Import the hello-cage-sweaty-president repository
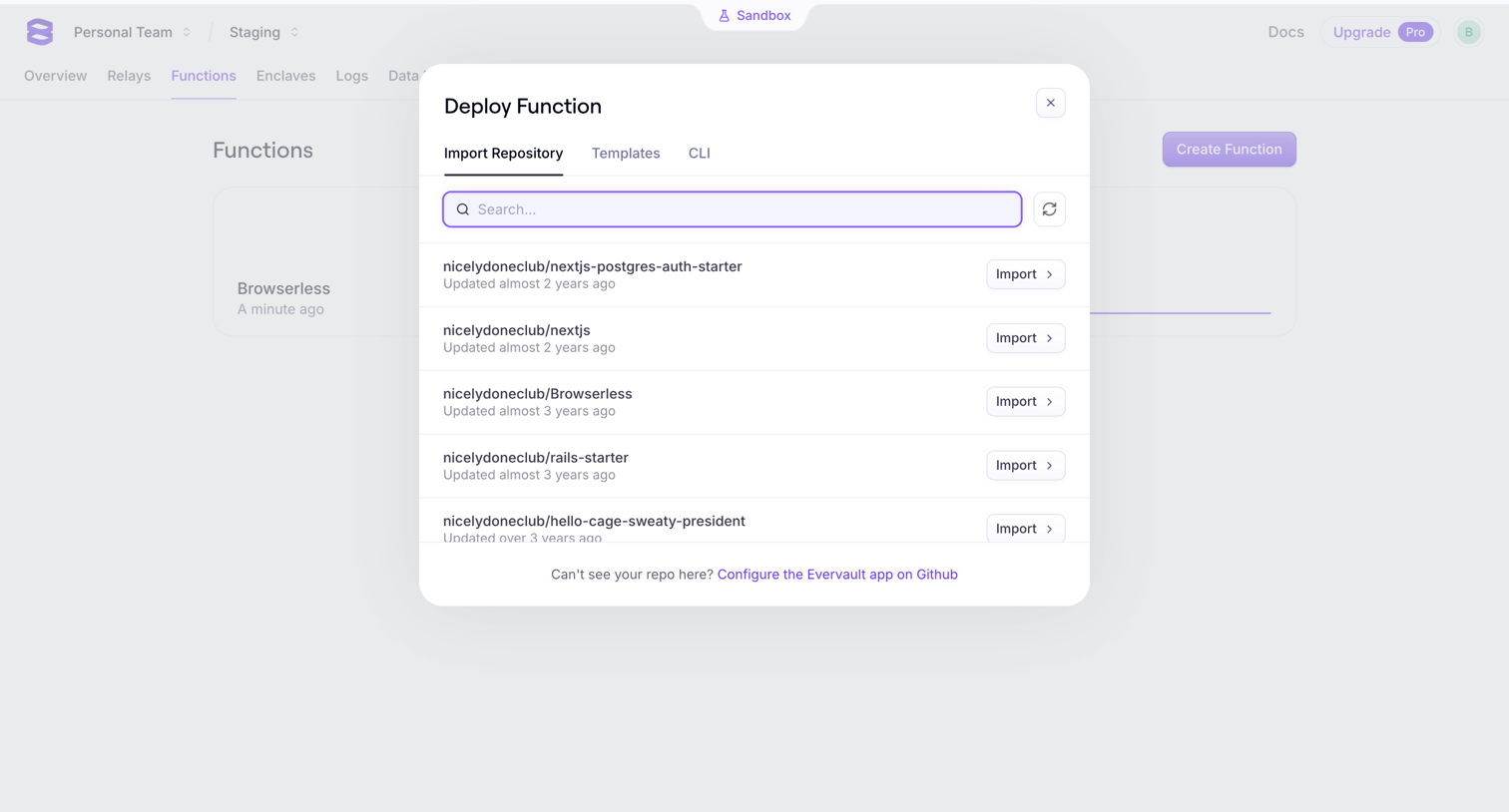The height and width of the screenshot is (812, 1509). point(1025,529)
